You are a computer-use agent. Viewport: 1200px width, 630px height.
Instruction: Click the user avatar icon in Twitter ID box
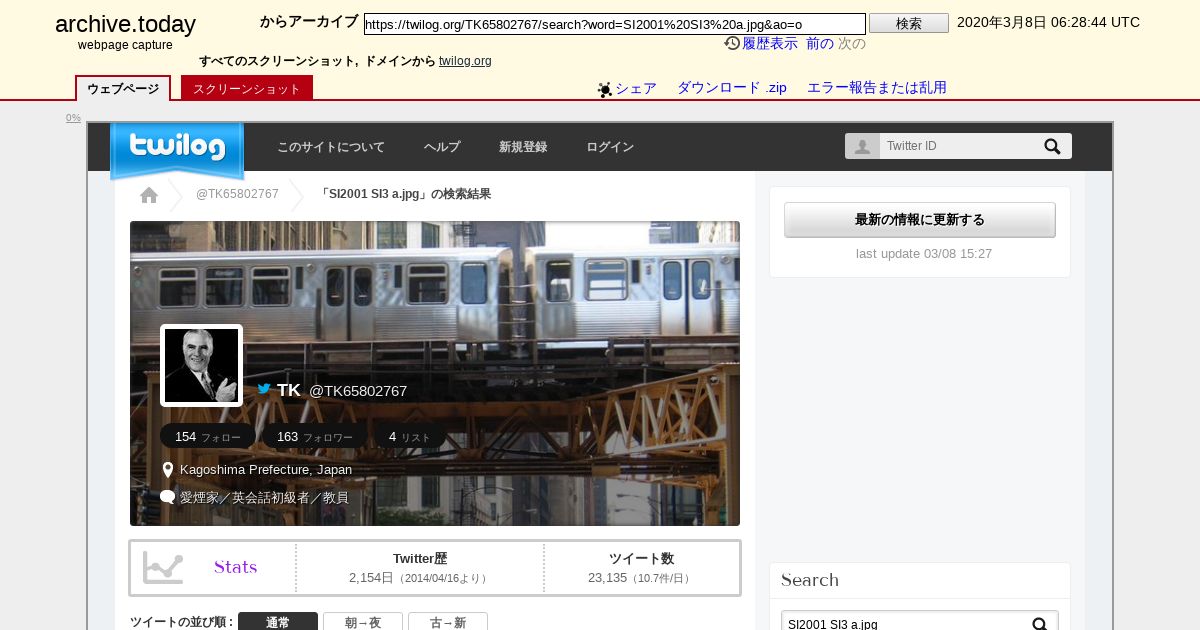[862, 146]
